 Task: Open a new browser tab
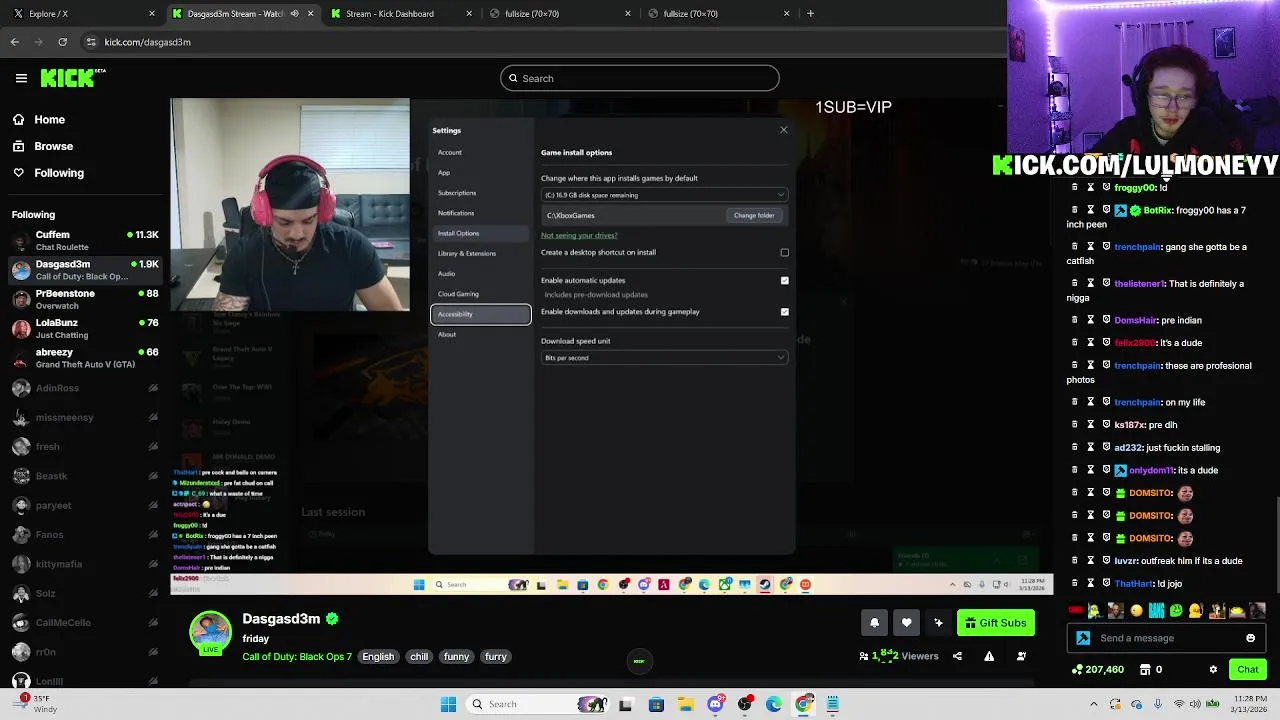tap(810, 14)
